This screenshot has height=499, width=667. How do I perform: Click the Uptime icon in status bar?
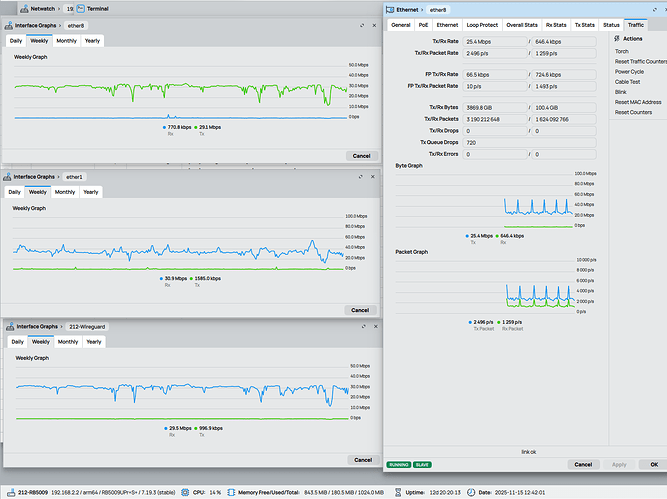coord(399,493)
